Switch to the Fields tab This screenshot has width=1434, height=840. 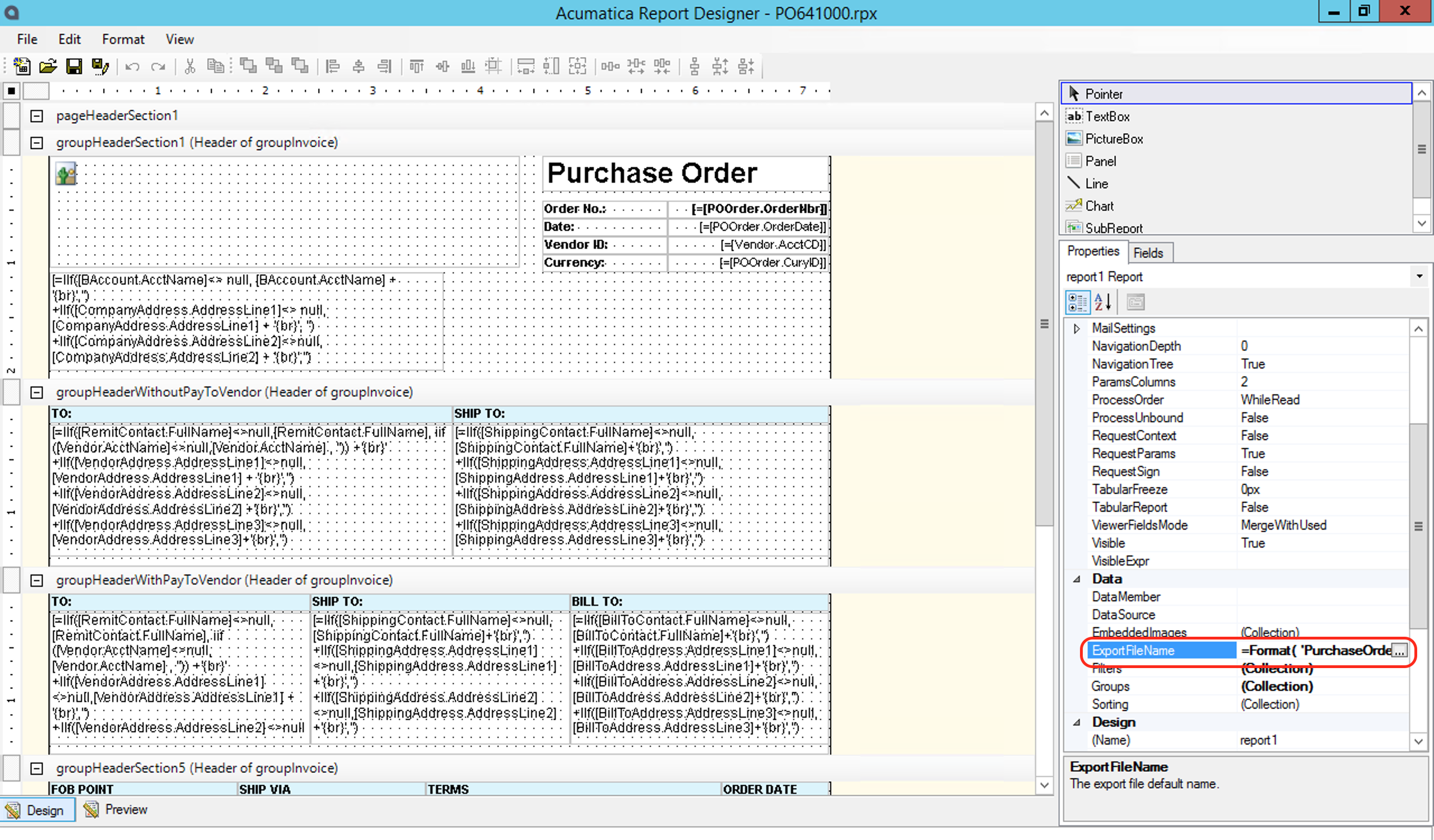[x=1148, y=253]
